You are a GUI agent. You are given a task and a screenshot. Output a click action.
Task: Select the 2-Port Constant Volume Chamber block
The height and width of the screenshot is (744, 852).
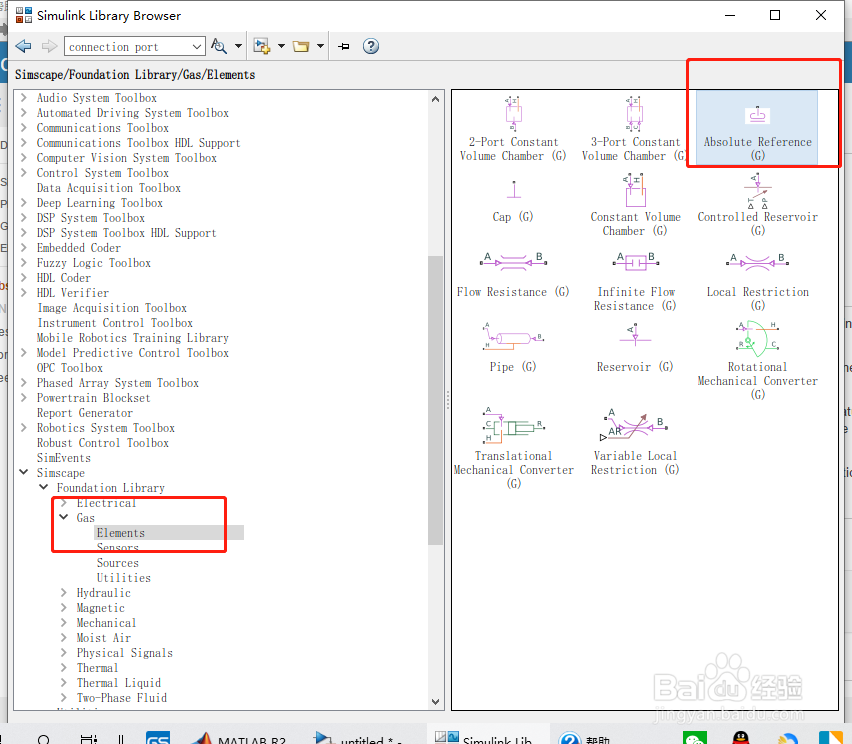(513, 129)
